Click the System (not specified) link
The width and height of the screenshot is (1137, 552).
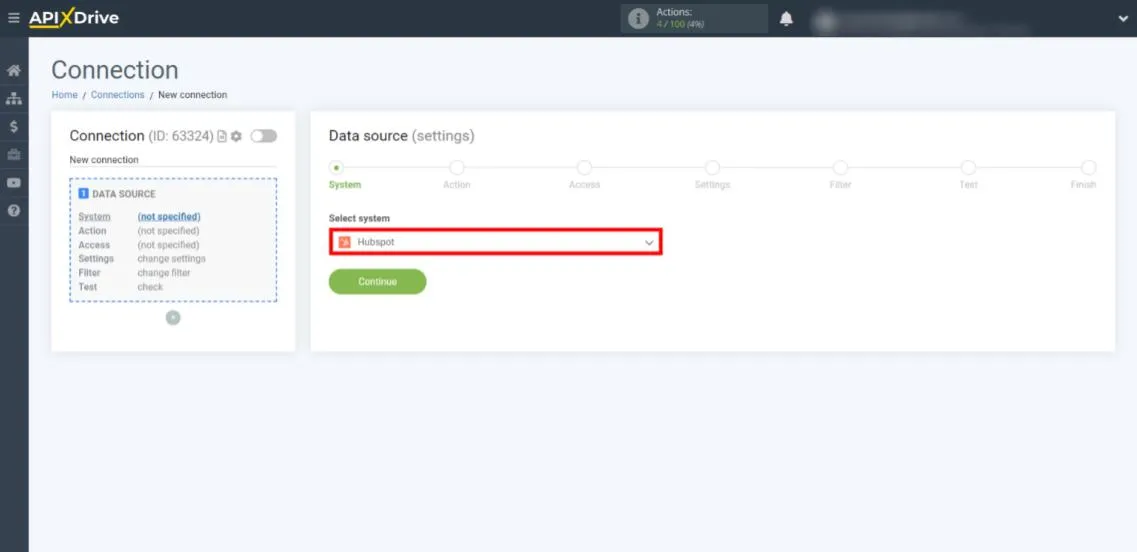(x=168, y=217)
